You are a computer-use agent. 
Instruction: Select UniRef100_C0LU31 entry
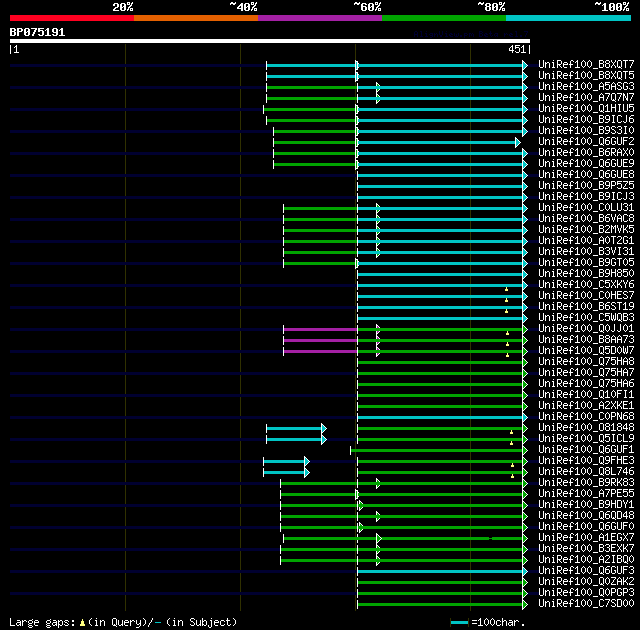coord(586,208)
